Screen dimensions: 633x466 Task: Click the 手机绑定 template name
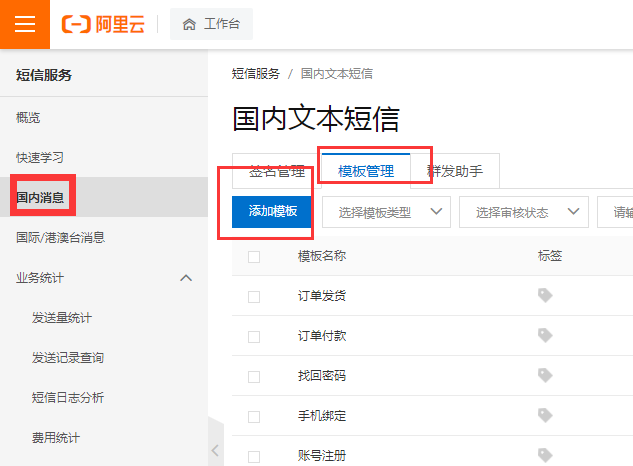click(x=322, y=416)
